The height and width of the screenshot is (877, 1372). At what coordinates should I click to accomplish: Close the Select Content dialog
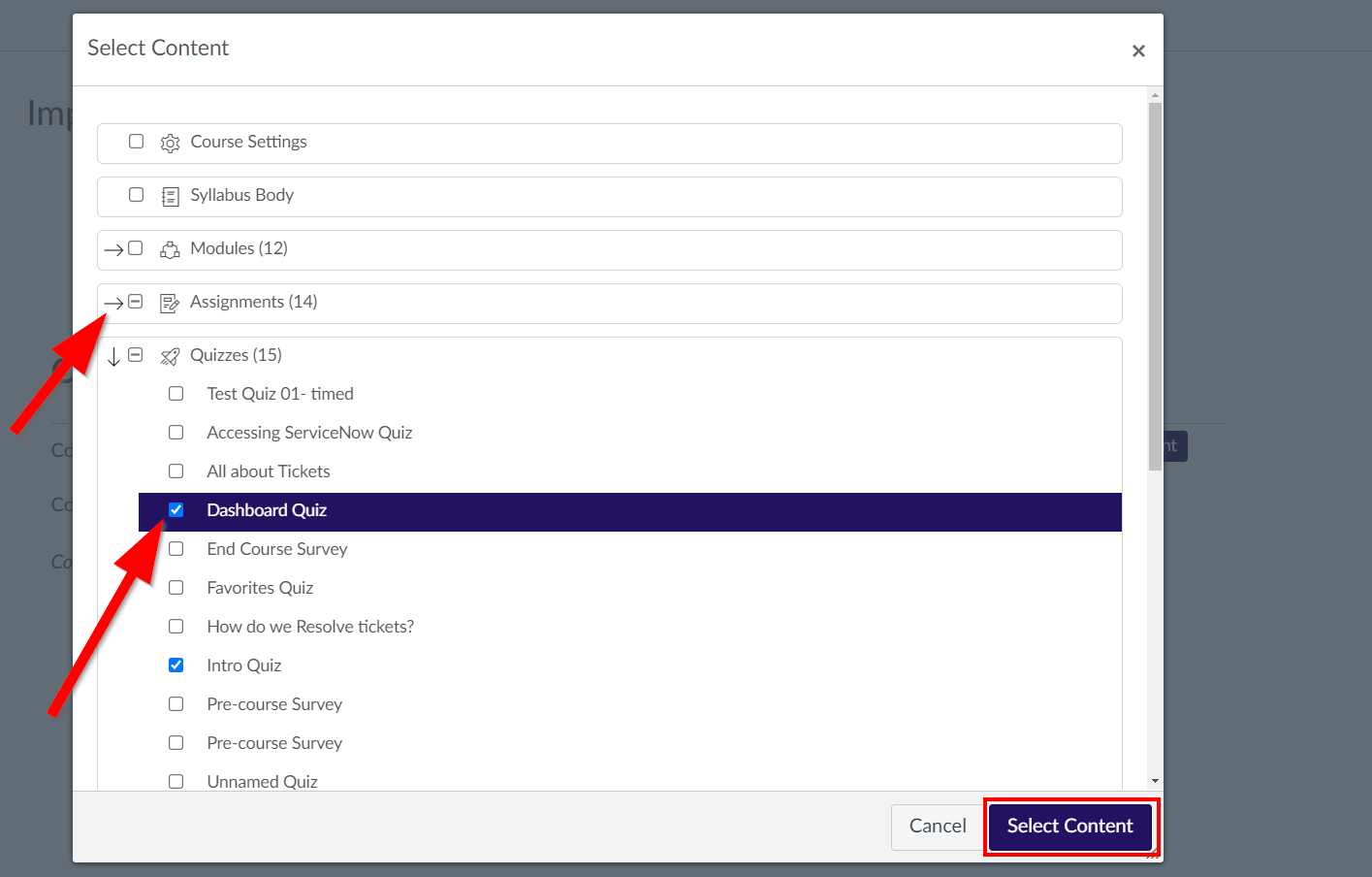tap(1138, 50)
